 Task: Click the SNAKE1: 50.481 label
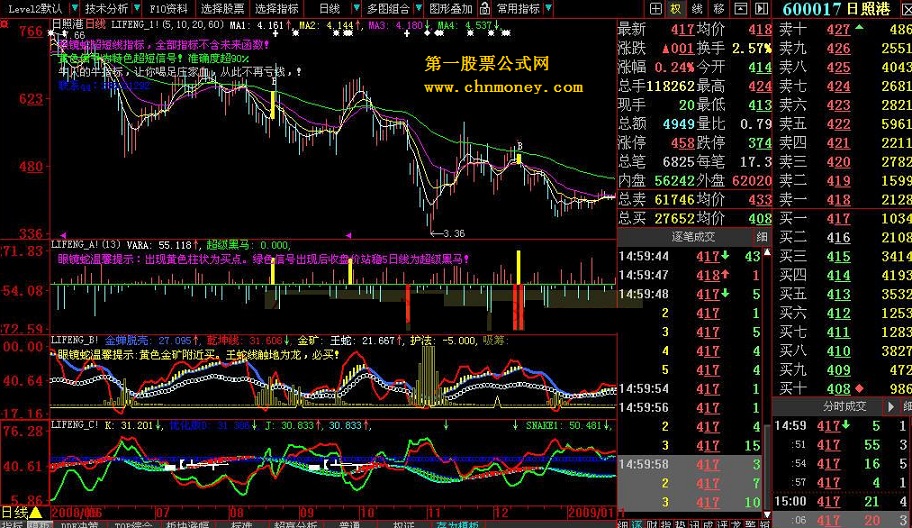pyautogui.click(x=565, y=426)
